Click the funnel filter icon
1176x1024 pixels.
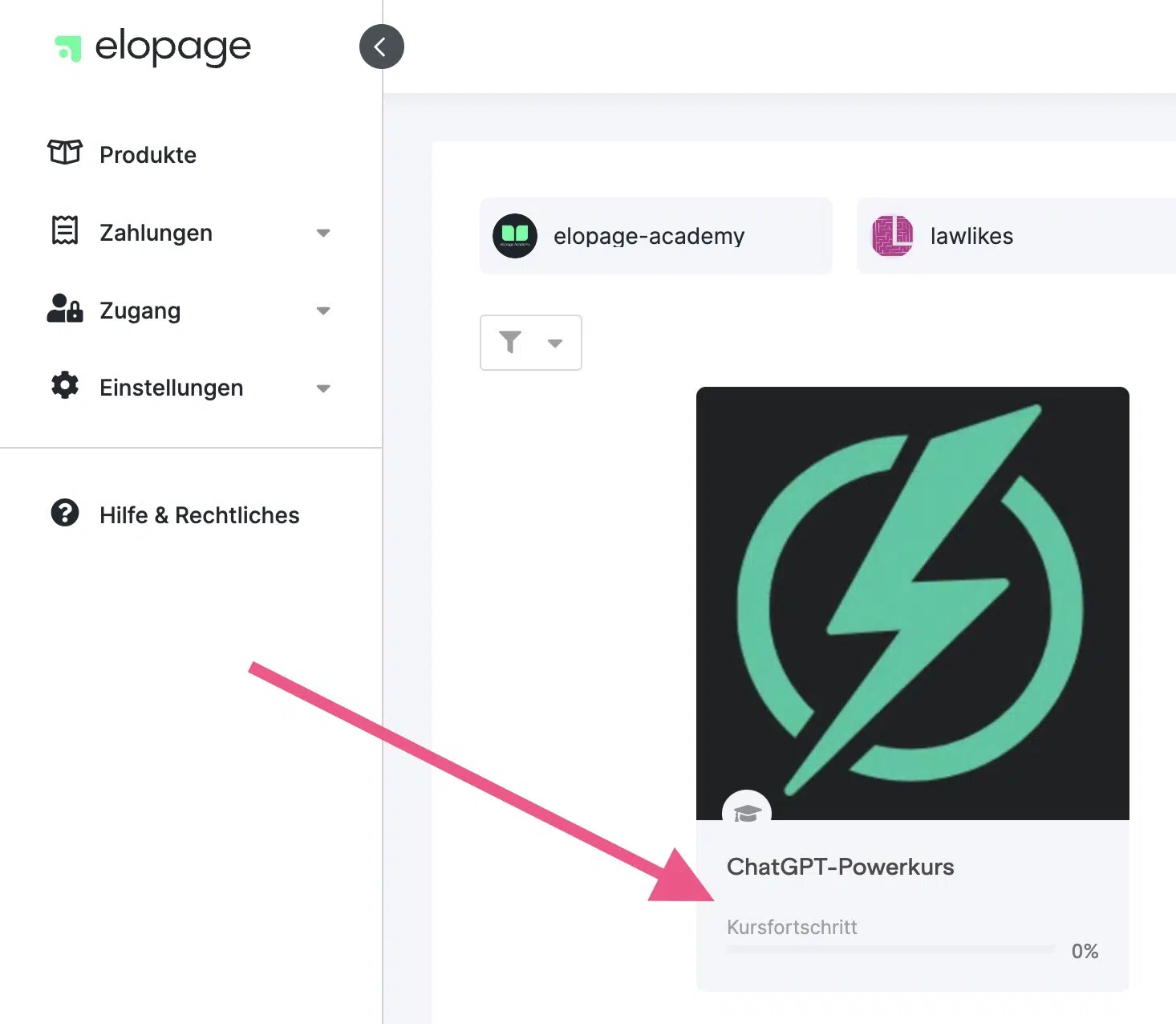click(510, 343)
